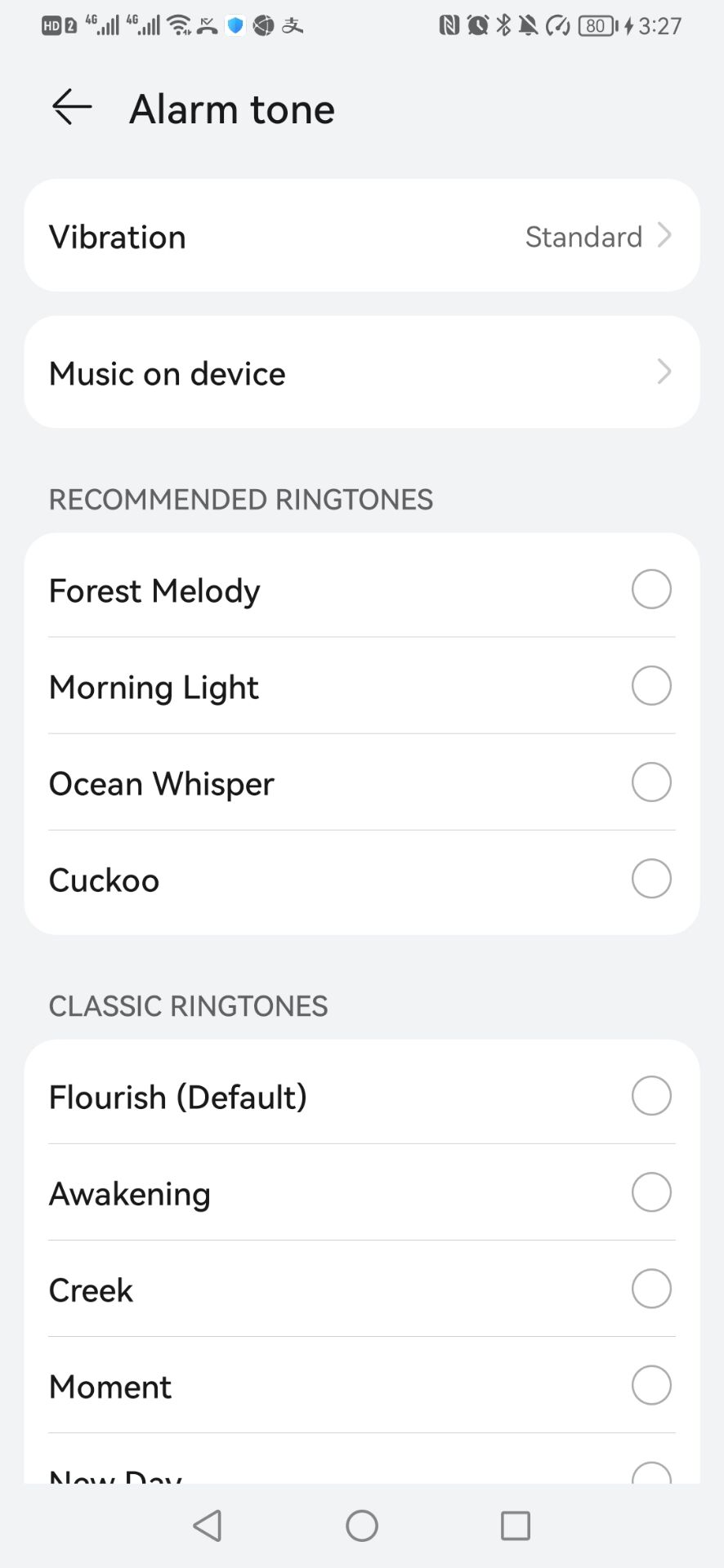The image size is (724, 1568).
Task: Tap the Awakening ringtone label
Action: [130, 1194]
